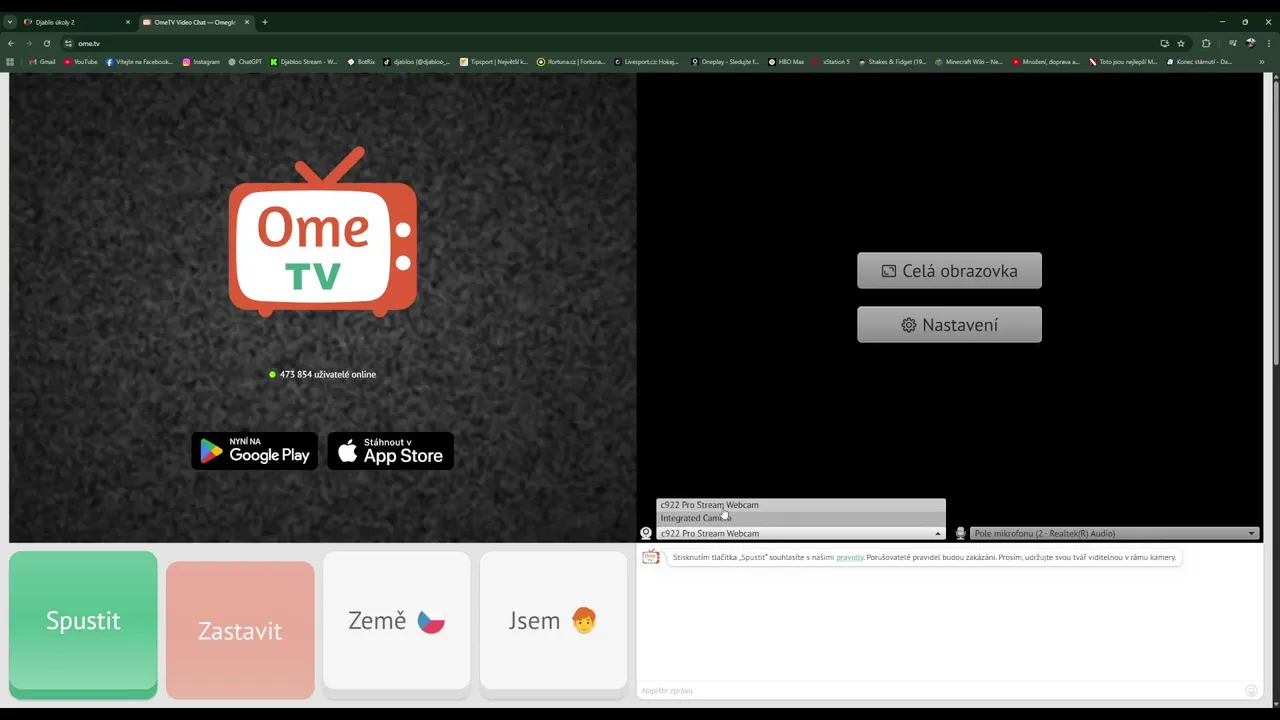
Task: Click the App Store download badge
Action: click(391, 451)
